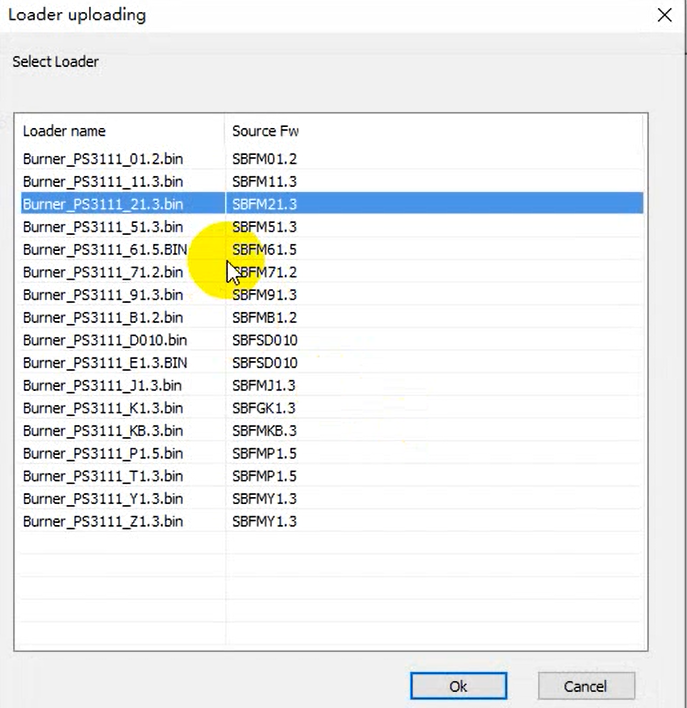The width and height of the screenshot is (687, 708).
Task: Select Burner_PS3111_01.2.bin loader
Action: coord(103,159)
